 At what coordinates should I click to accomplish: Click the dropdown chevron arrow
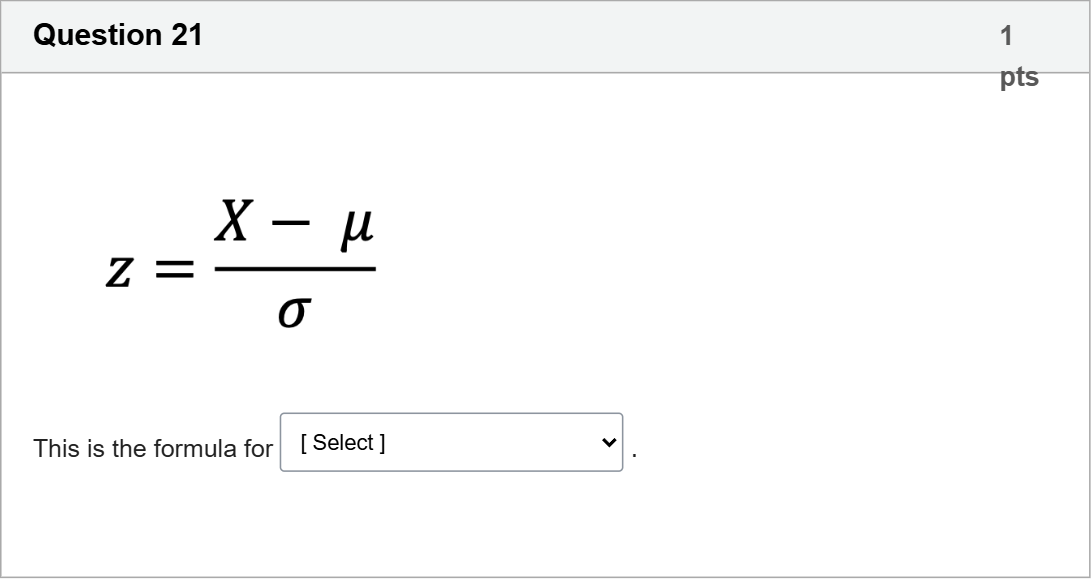click(606, 442)
